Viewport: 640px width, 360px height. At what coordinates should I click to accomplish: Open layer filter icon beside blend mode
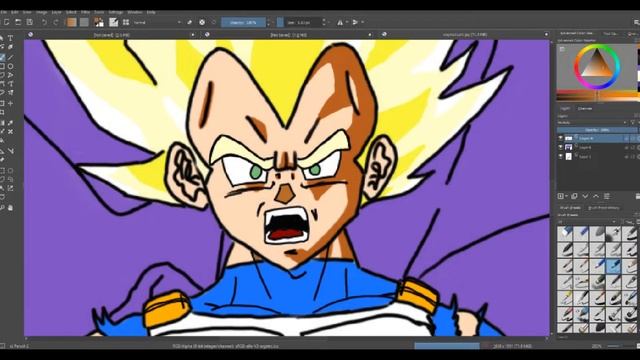[x=633, y=122]
